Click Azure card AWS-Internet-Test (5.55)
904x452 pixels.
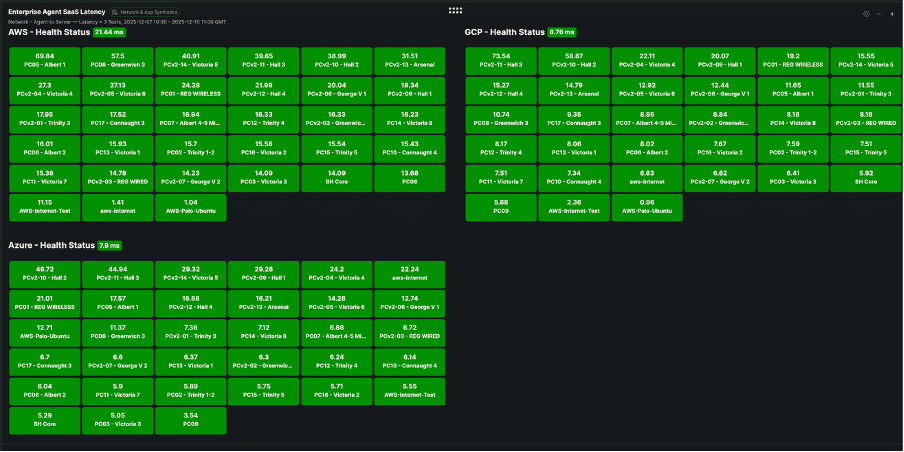410,391
